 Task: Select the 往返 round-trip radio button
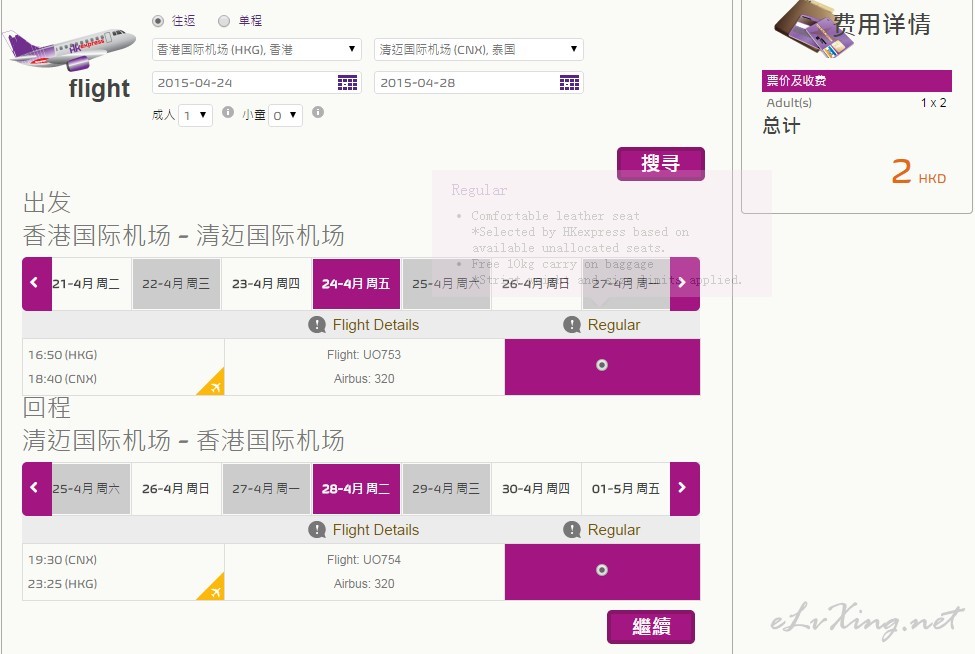click(158, 21)
